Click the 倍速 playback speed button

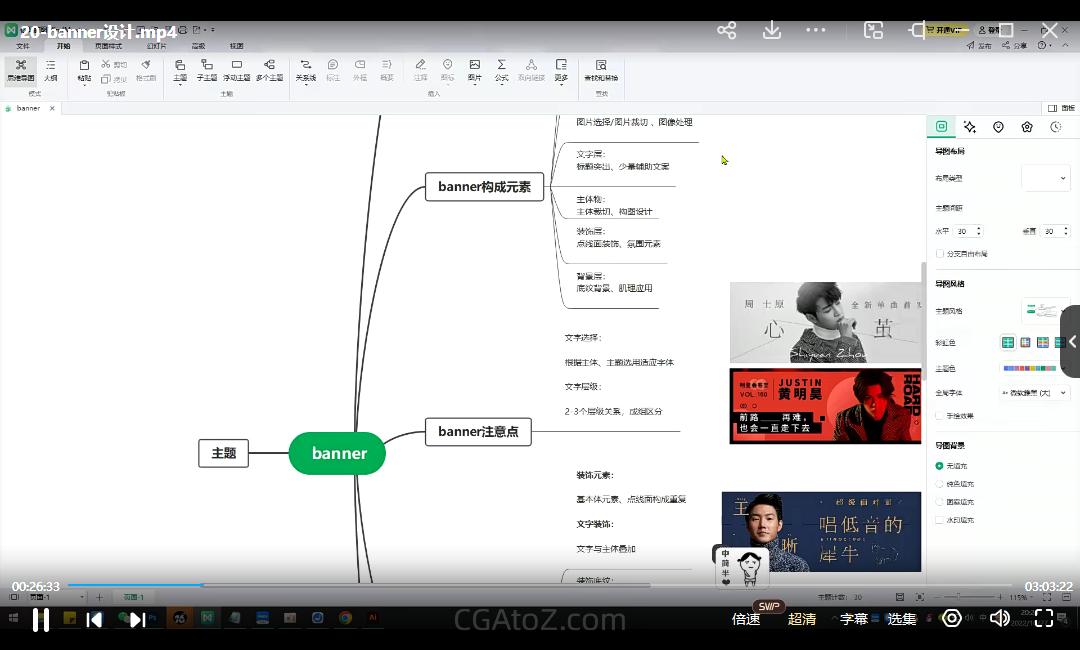[746, 619]
